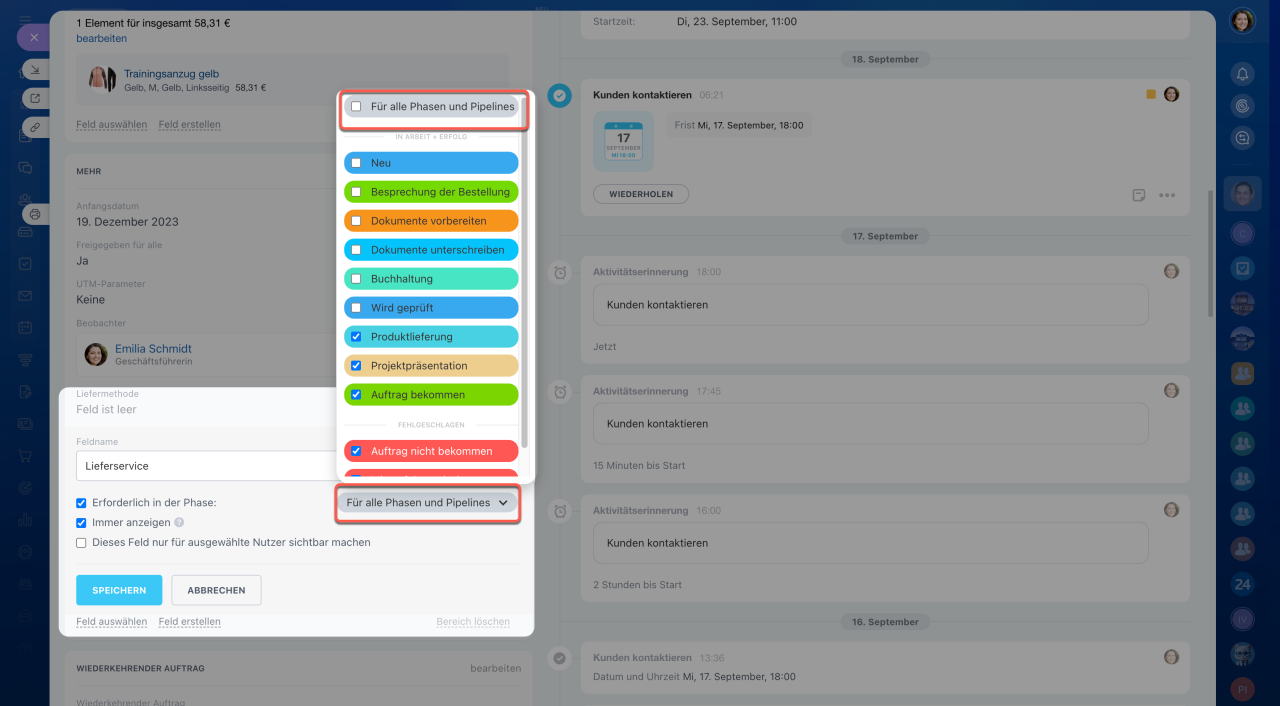Screen dimensions: 1280x706
Task: Click the alarm clock icon beside 18:00 reminder
Action: [x=560, y=272]
